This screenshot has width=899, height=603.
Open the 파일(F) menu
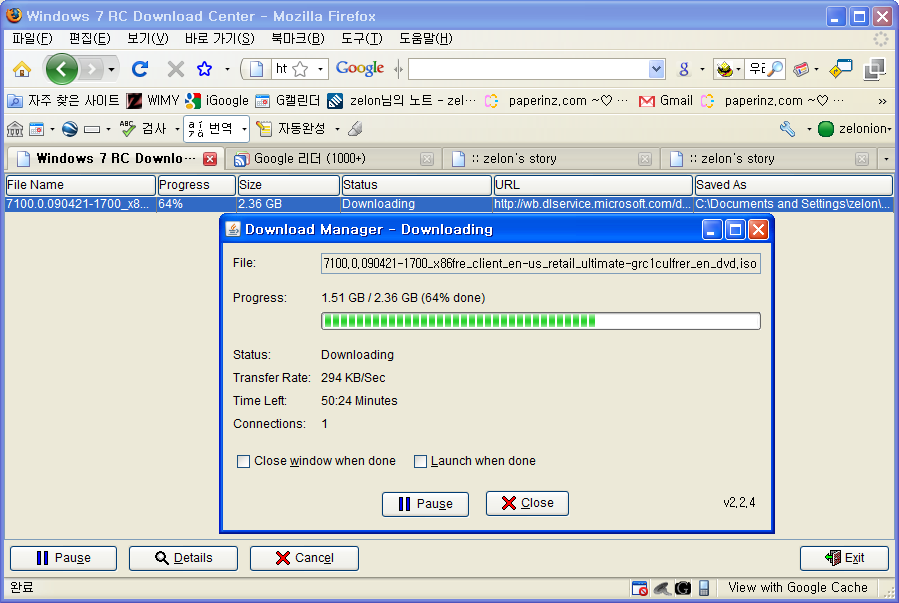click(32, 38)
